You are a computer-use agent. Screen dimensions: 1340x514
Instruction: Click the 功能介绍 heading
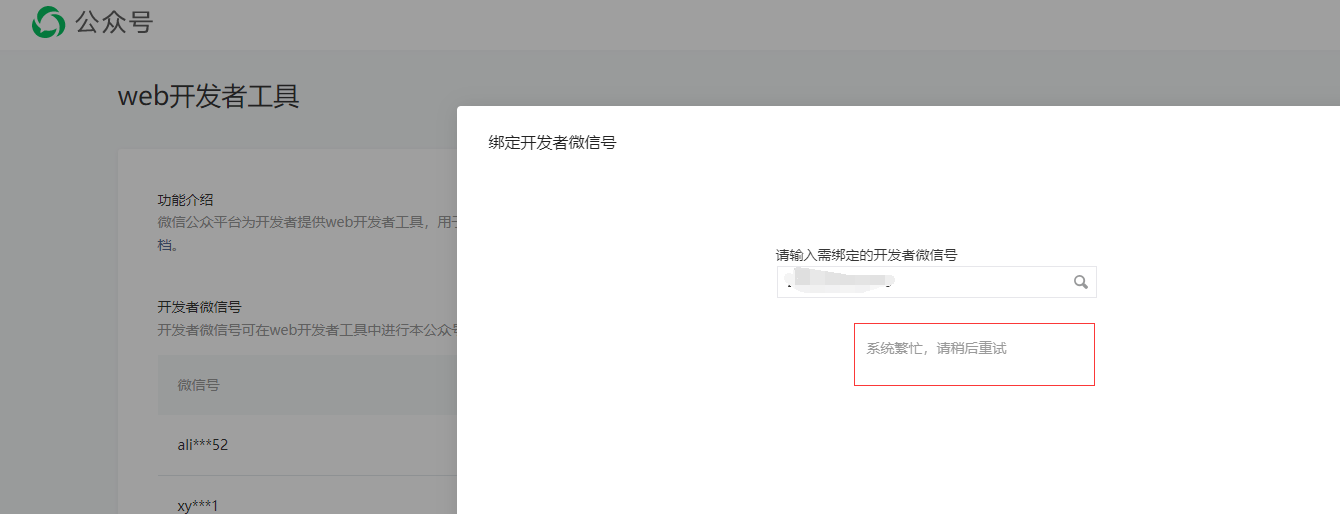(186, 200)
